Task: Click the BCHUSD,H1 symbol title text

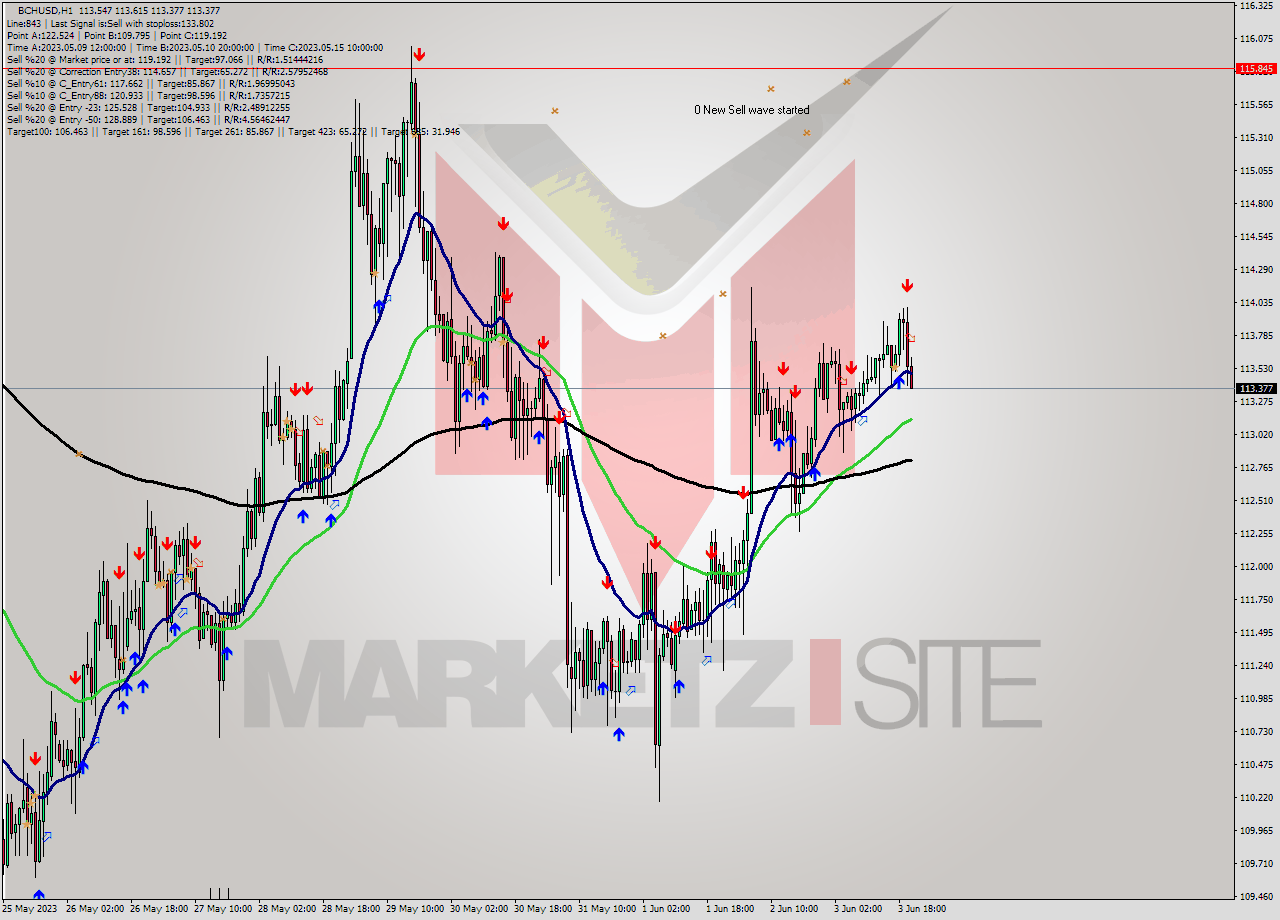Action: (x=46, y=10)
